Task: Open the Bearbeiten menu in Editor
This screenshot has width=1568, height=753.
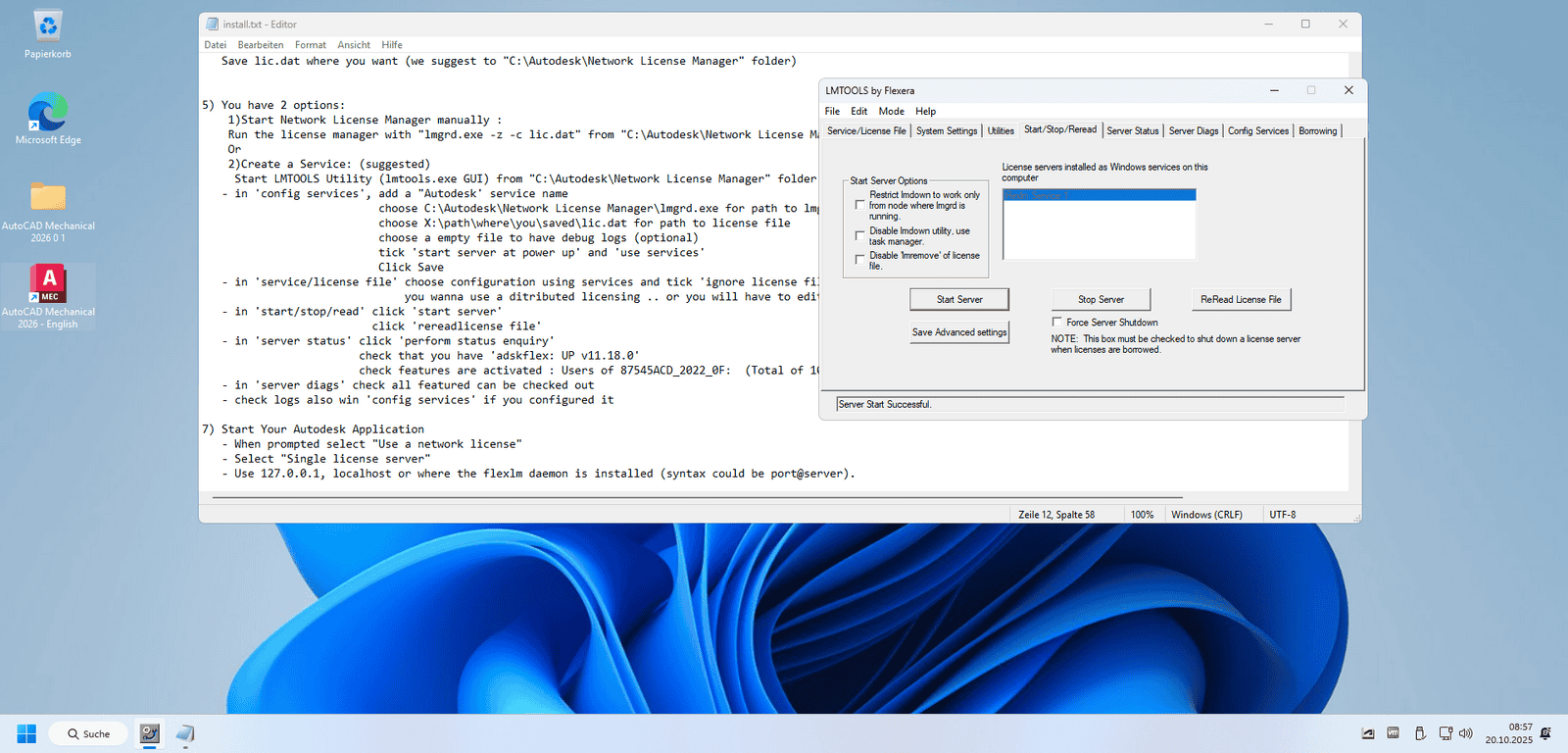Action: (260, 45)
